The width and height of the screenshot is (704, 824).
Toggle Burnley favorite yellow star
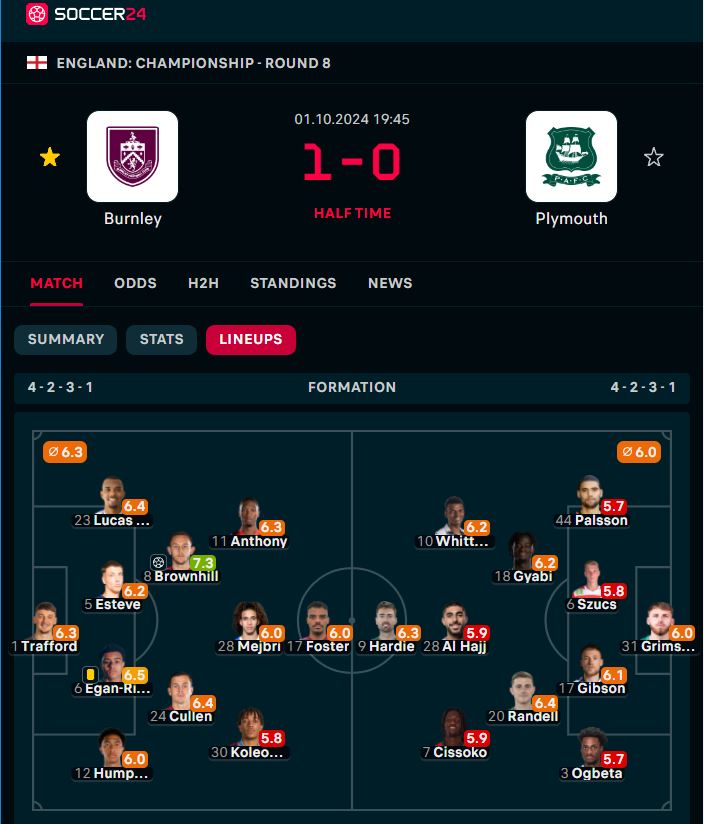point(49,157)
